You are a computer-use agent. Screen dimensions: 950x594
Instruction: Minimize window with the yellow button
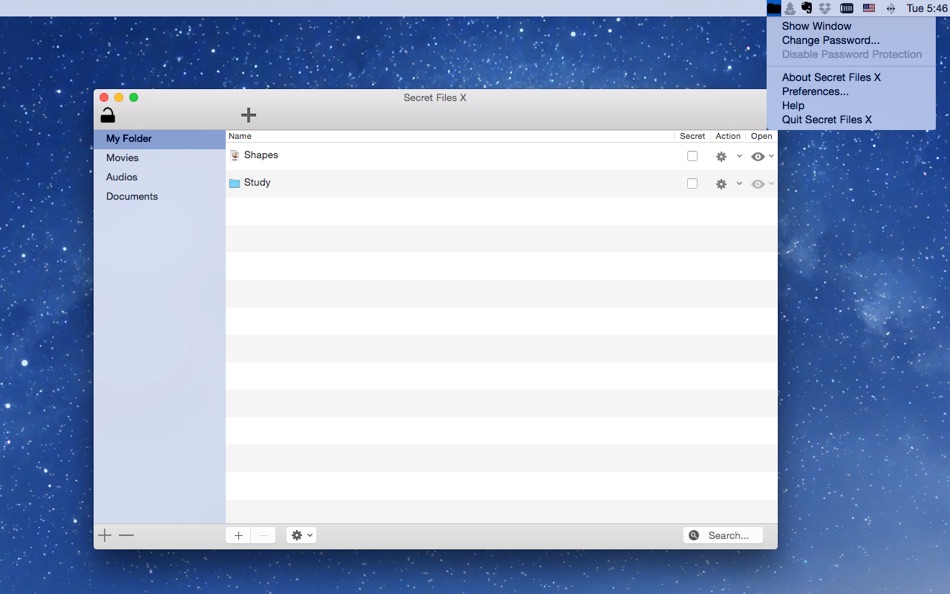coord(119,98)
